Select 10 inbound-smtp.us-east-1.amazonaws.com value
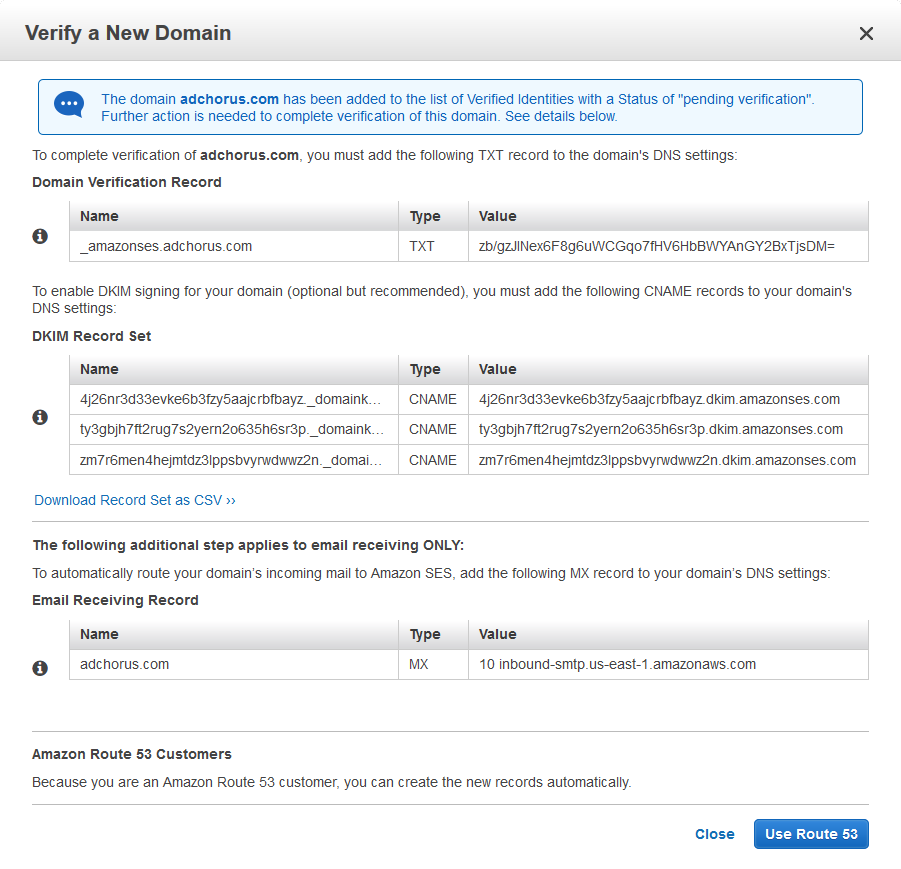 [x=668, y=664]
